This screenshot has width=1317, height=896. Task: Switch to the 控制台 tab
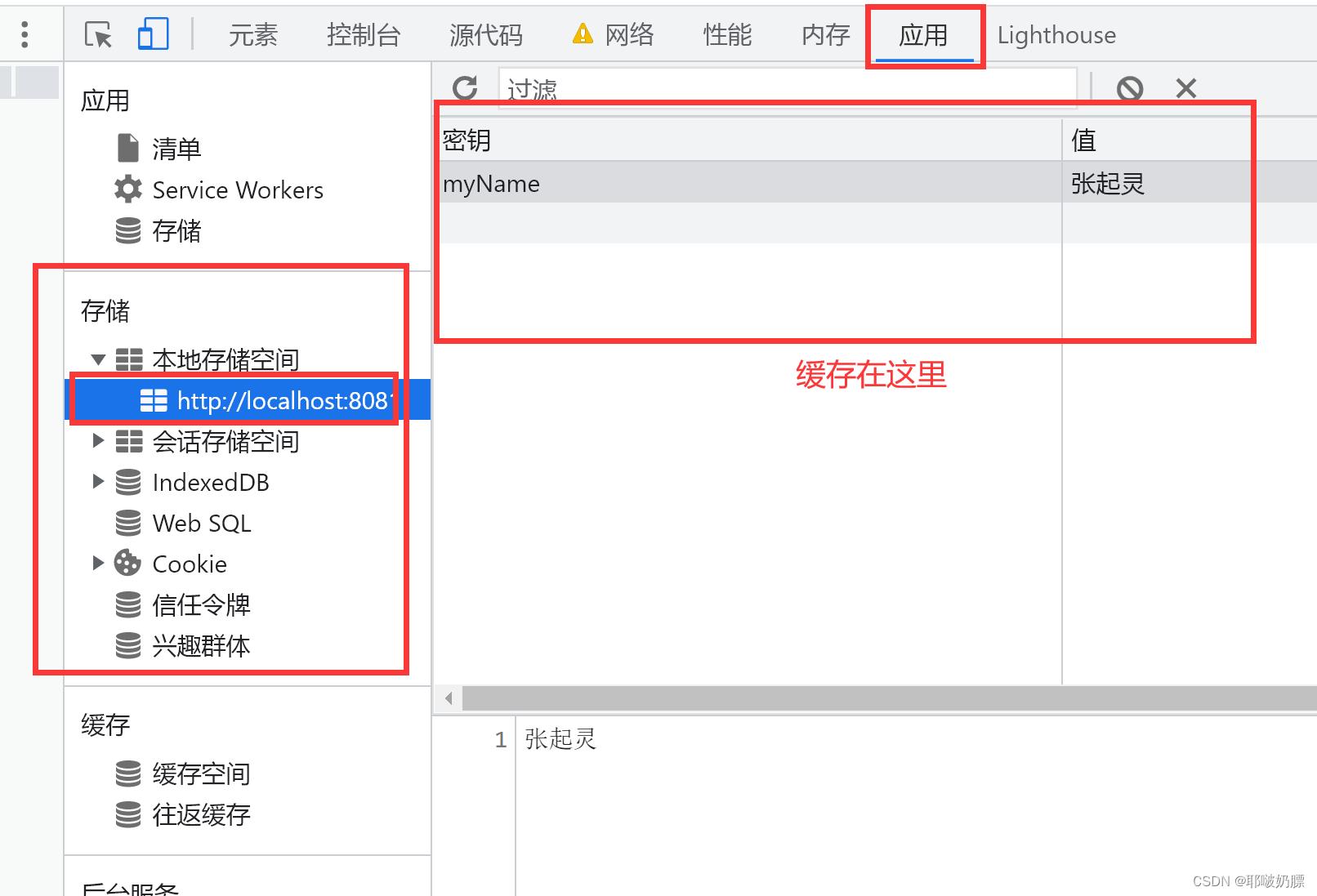(x=364, y=35)
